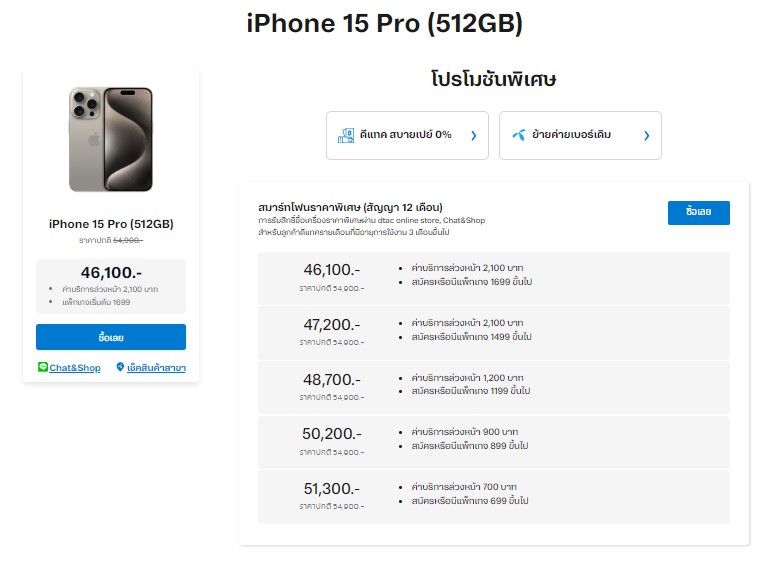Choose the 50,200.- price plan row
Viewport: 769px width, 564px height.
493,442
